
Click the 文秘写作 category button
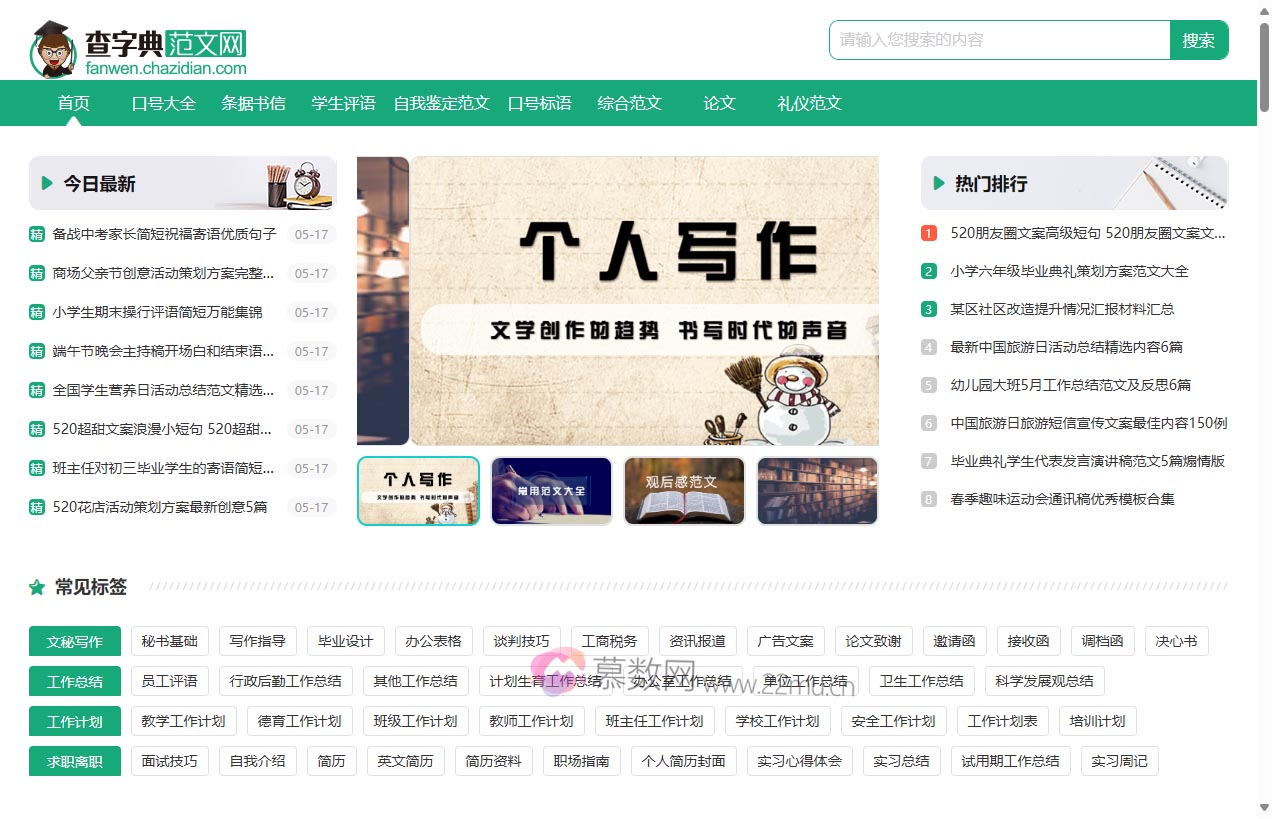(x=74, y=641)
